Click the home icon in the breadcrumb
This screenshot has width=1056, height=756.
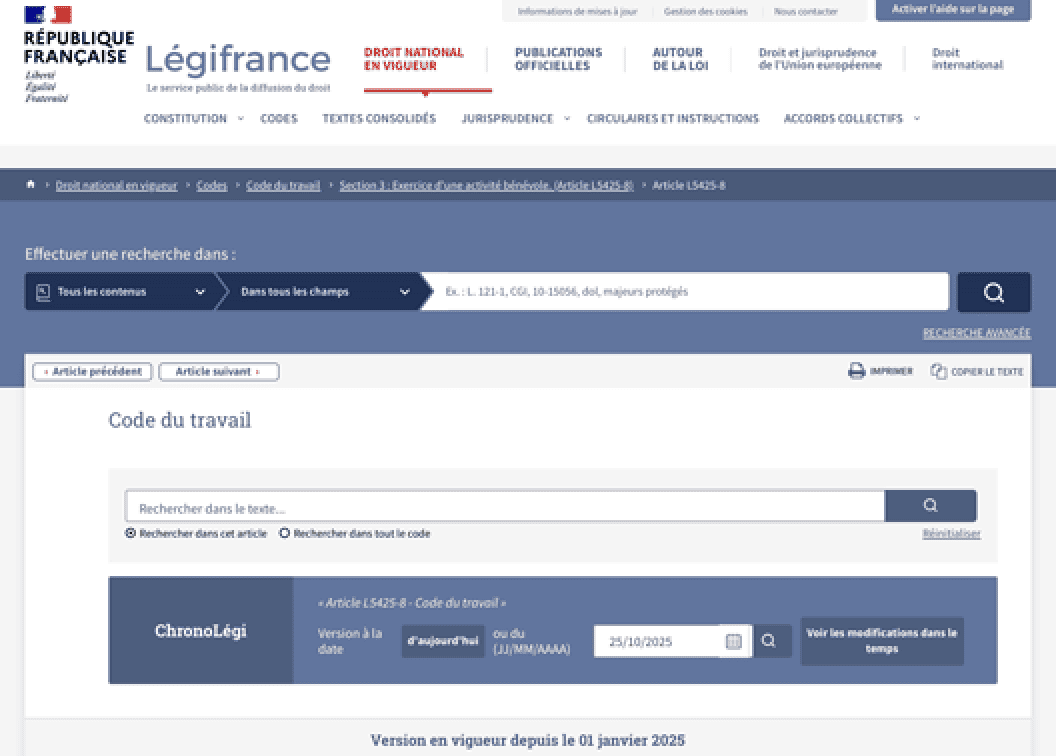point(29,184)
